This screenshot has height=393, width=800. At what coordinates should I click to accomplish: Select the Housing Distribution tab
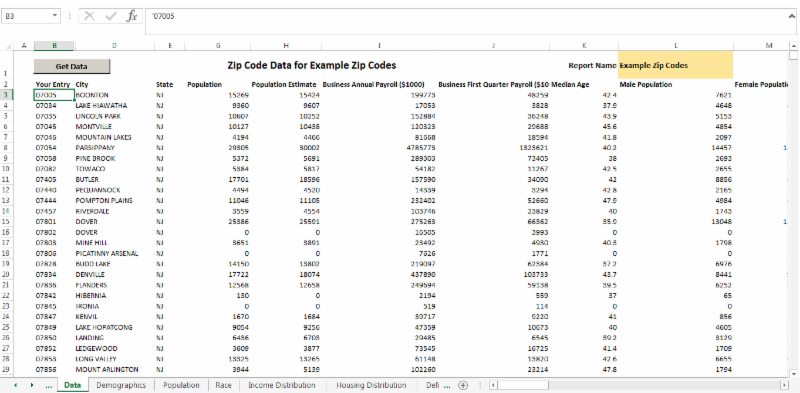coord(371,385)
